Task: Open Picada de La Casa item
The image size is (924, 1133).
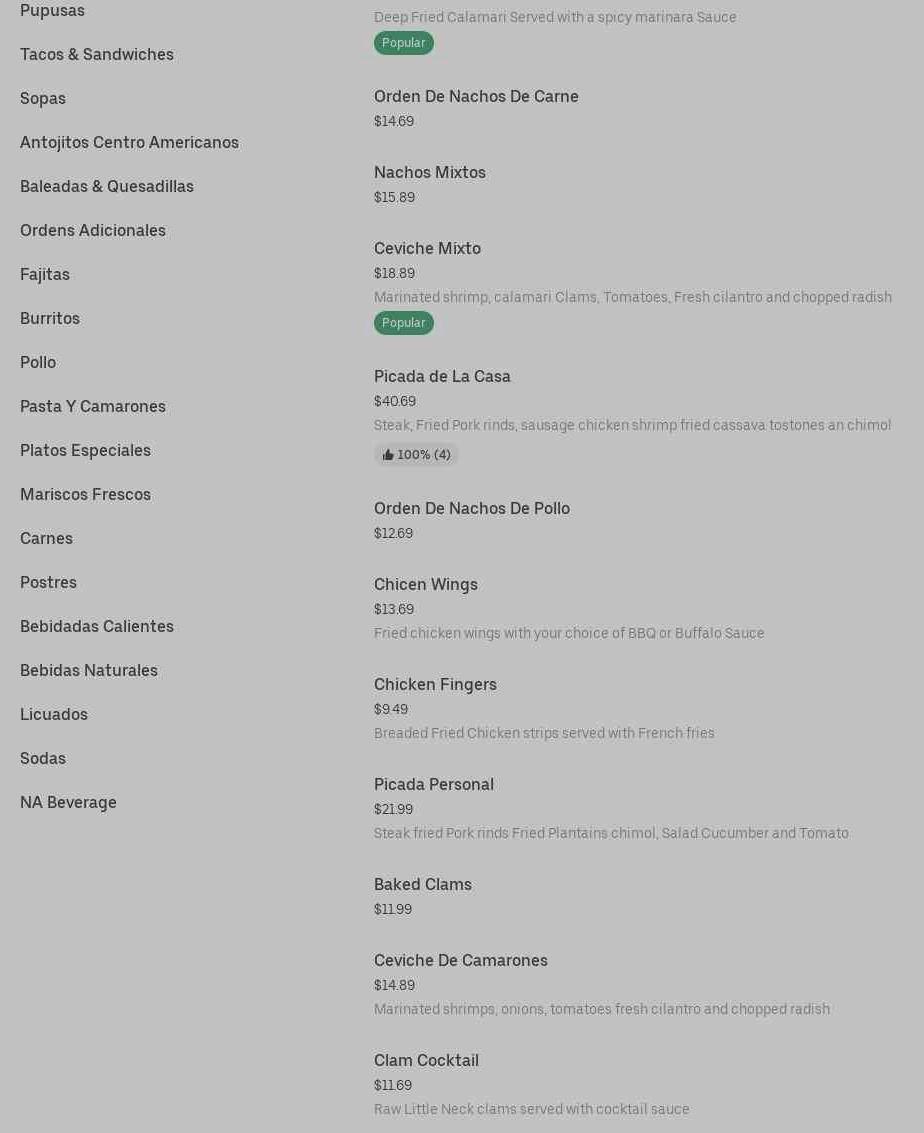Action: 442,376
